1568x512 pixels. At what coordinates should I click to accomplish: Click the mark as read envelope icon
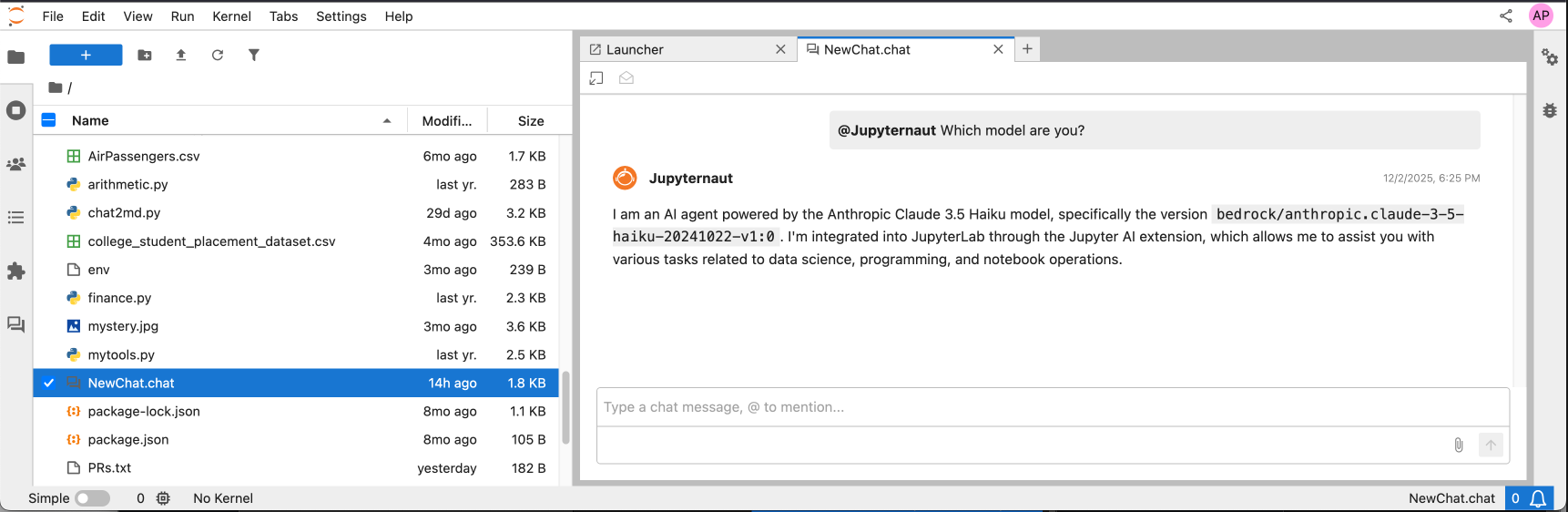click(626, 78)
